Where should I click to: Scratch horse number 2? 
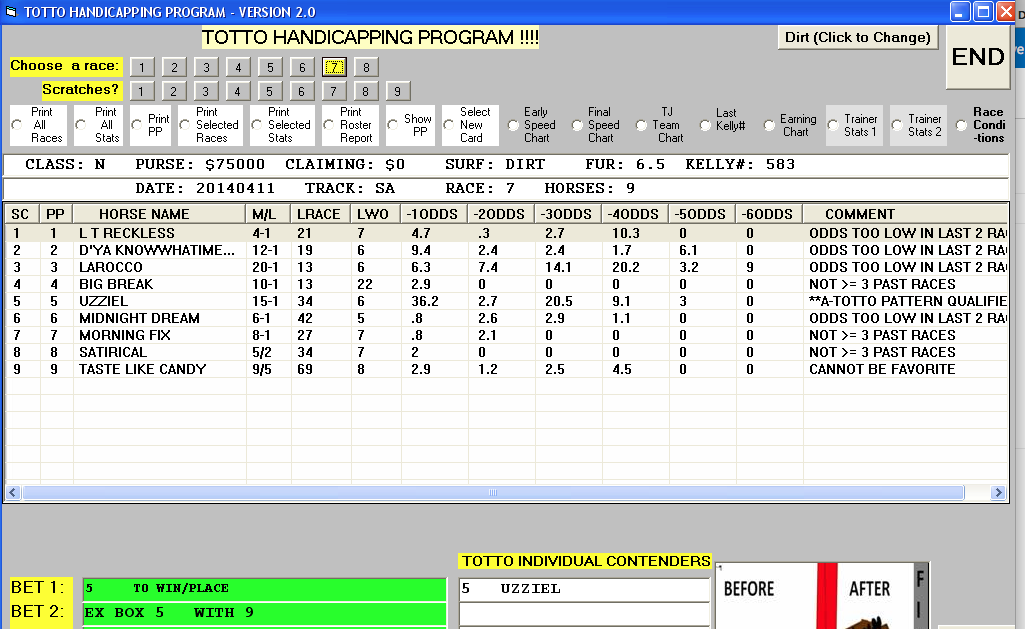point(173,92)
